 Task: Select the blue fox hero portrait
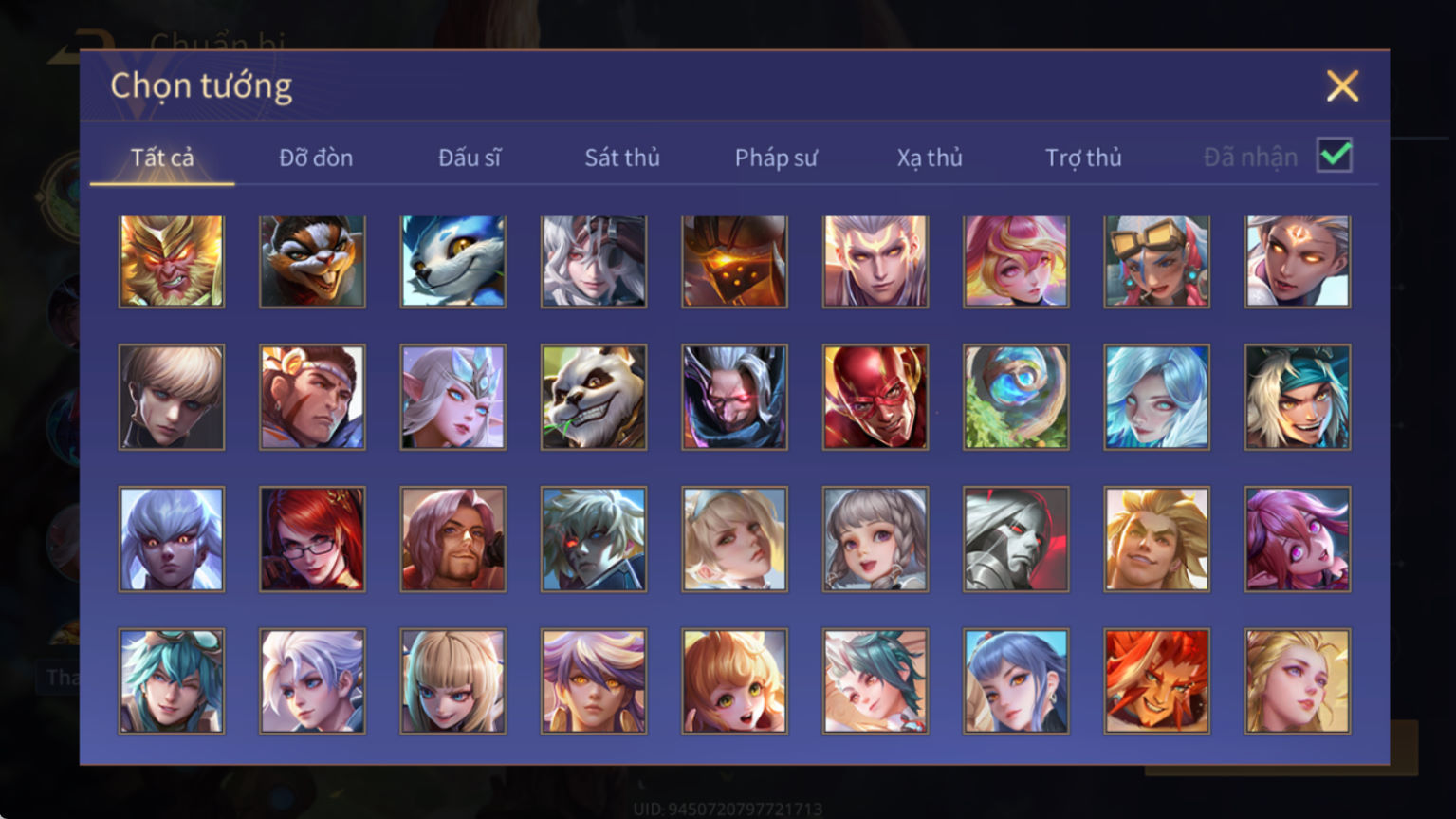(453, 261)
